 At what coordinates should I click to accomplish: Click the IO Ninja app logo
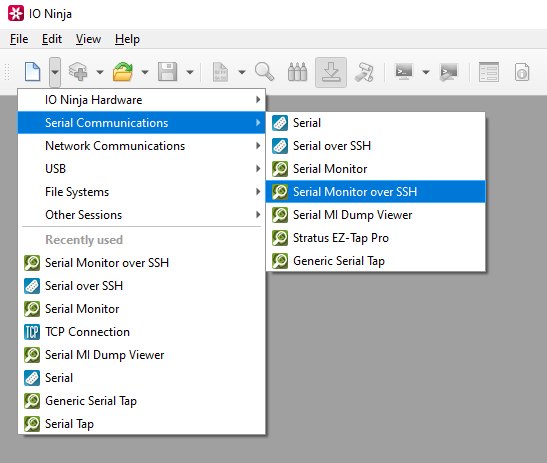[16, 14]
